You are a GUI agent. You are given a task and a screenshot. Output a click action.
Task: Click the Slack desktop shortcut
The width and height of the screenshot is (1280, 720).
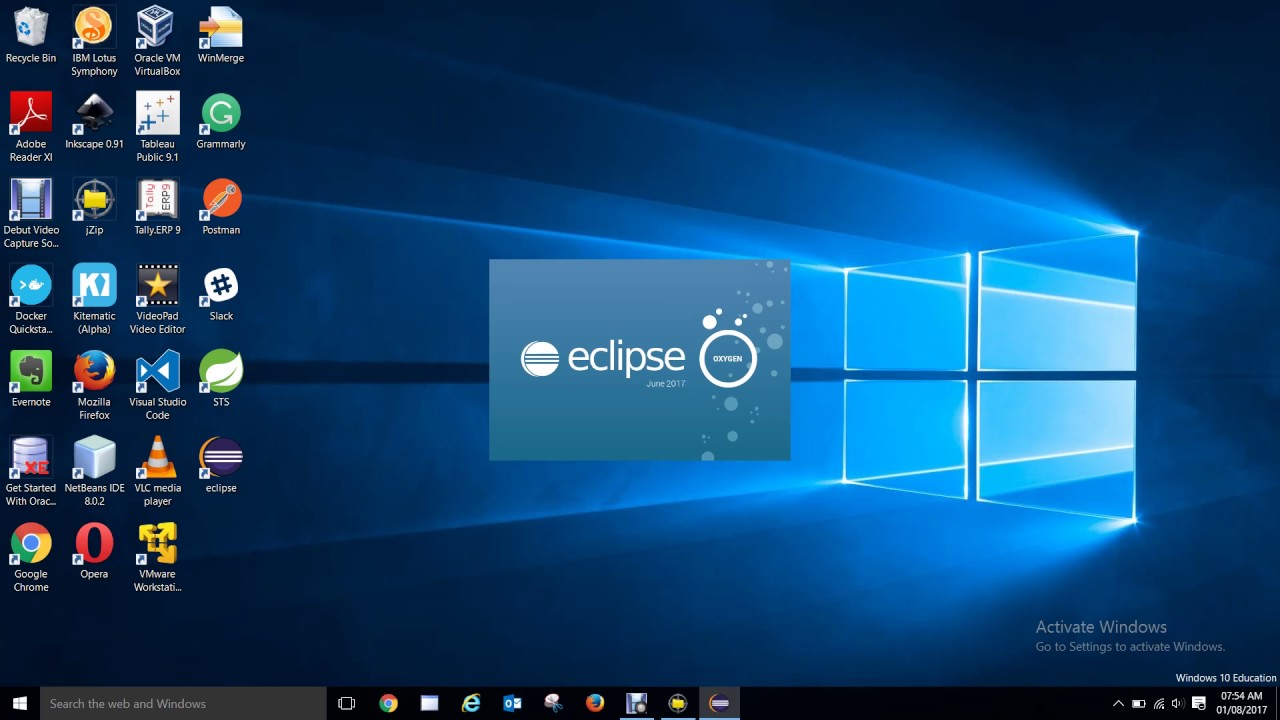[221, 294]
